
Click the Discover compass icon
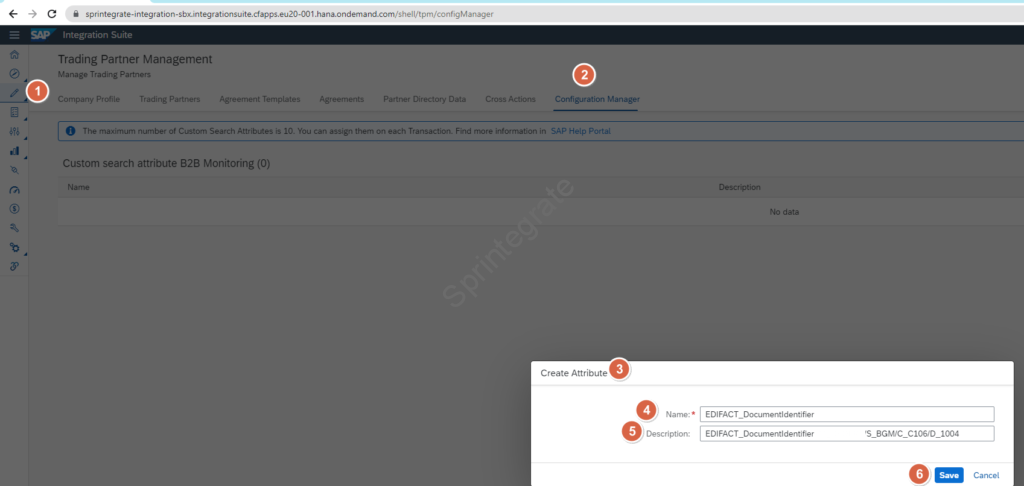pos(14,74)
